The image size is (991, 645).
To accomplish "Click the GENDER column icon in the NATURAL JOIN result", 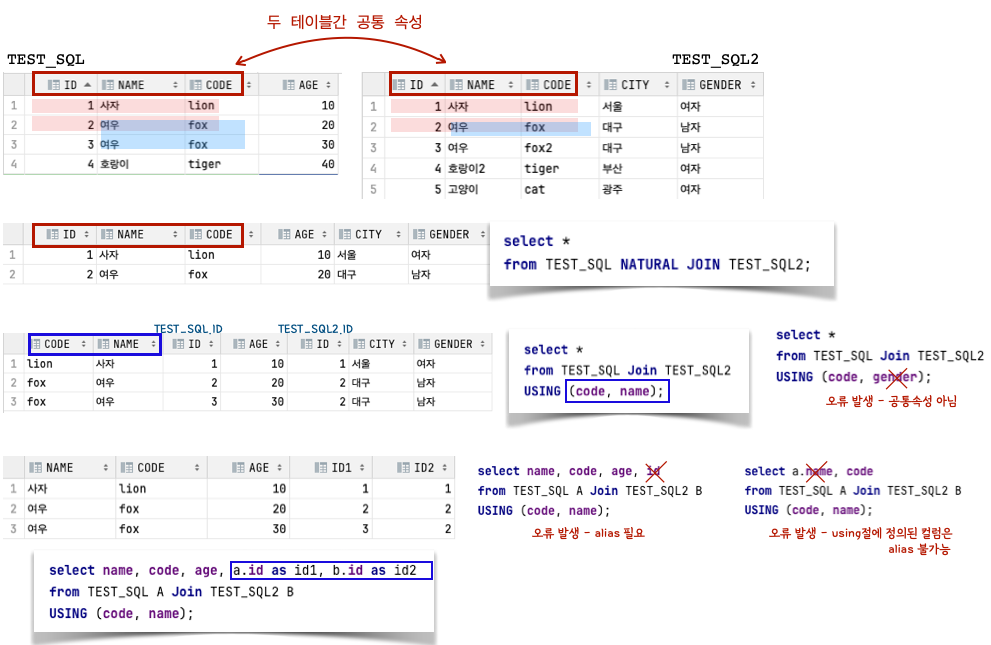I will [x=419, y=234].
